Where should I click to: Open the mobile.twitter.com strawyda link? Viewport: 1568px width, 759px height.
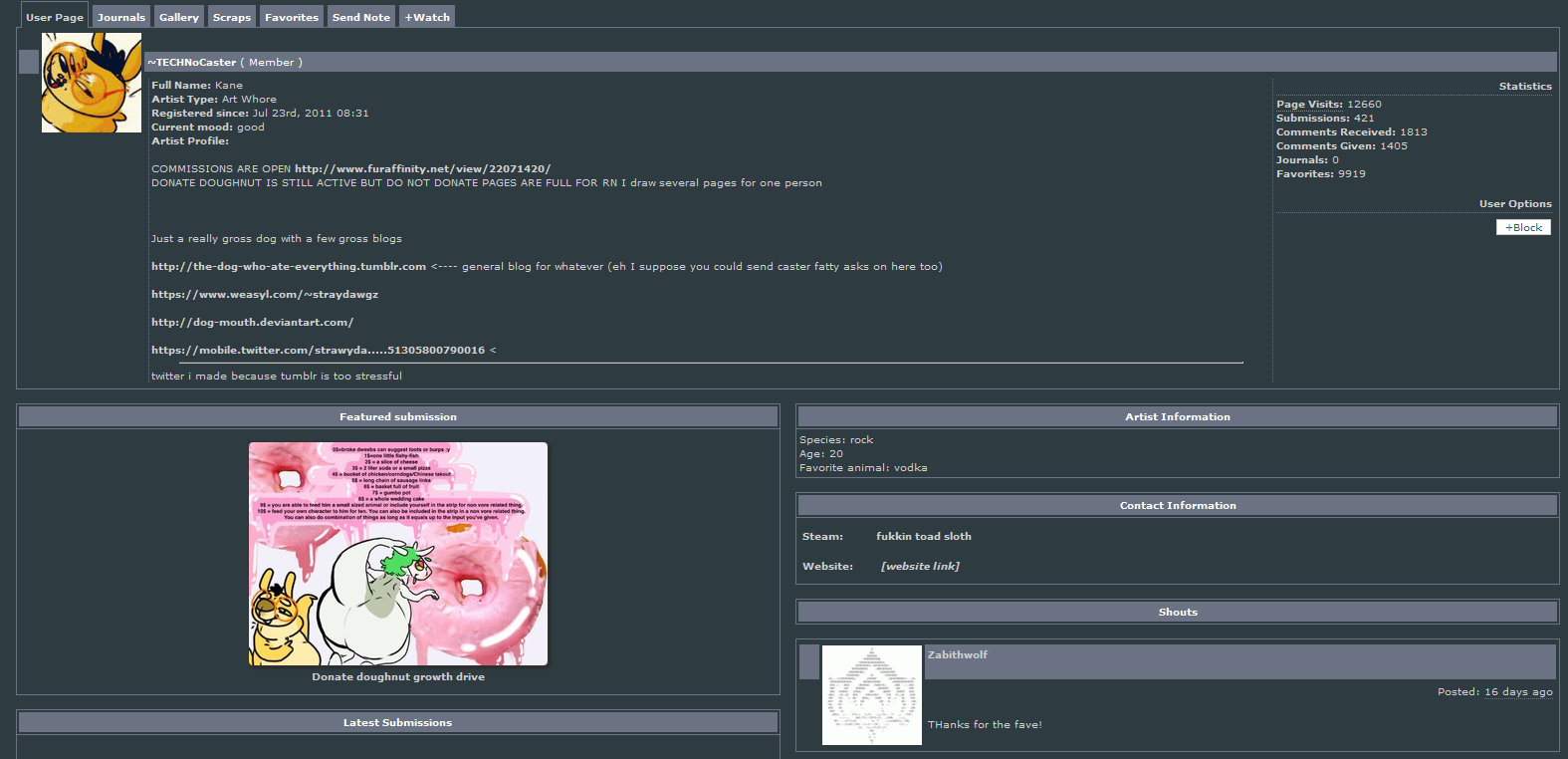pos(319,351)
